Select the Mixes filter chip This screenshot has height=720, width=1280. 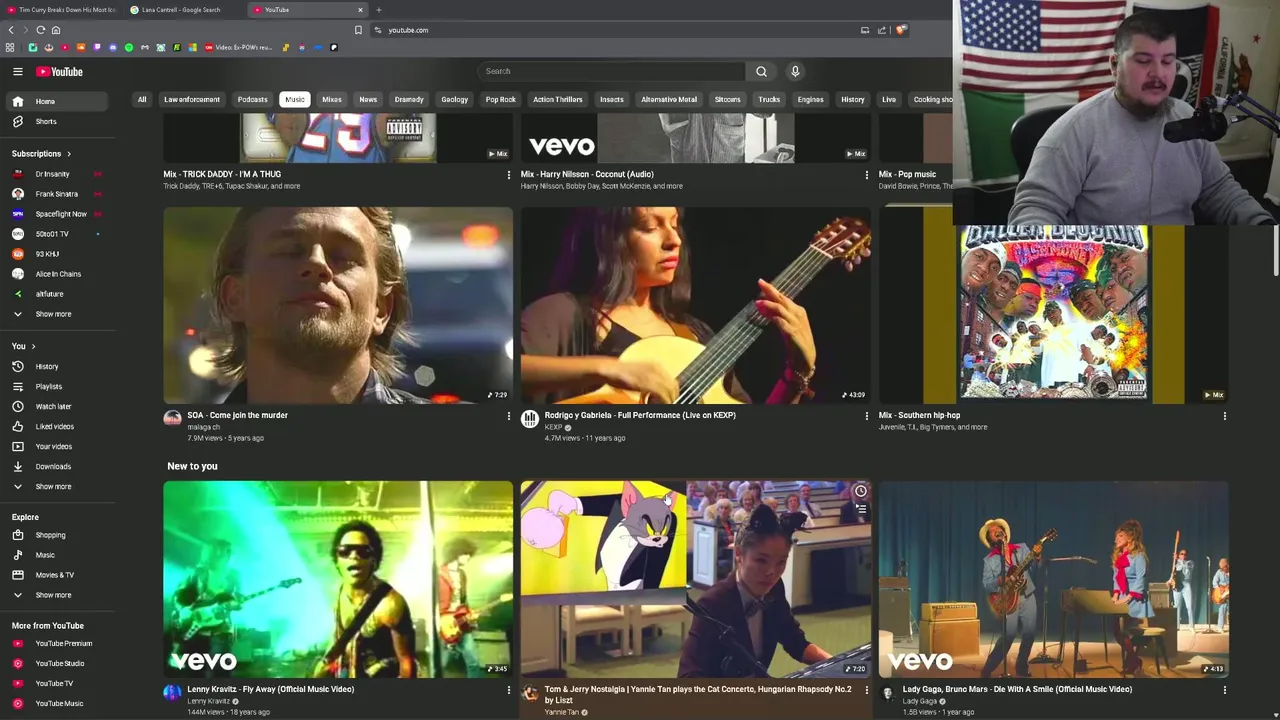[332, 100]
